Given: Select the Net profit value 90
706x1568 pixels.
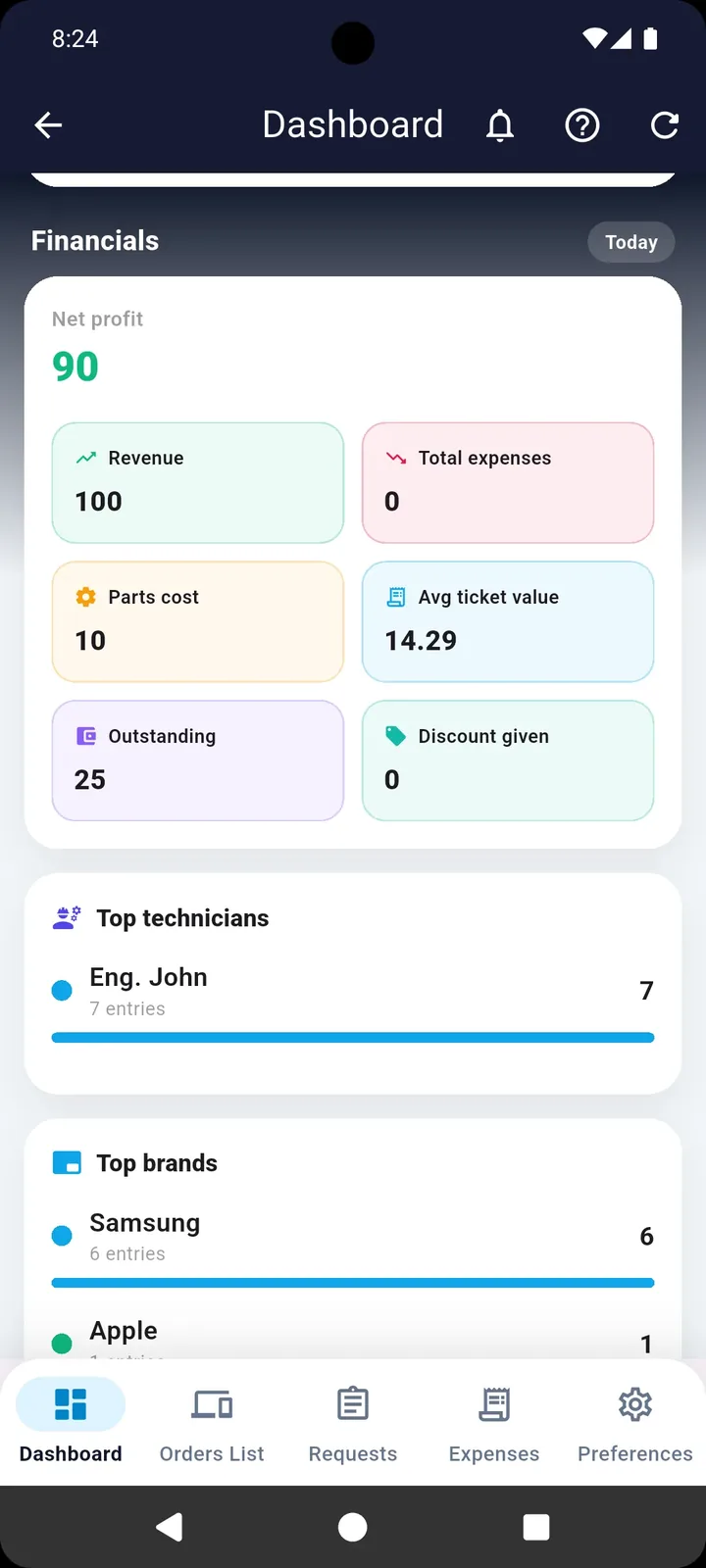Looking at the screenshot, I should point(76,367).
